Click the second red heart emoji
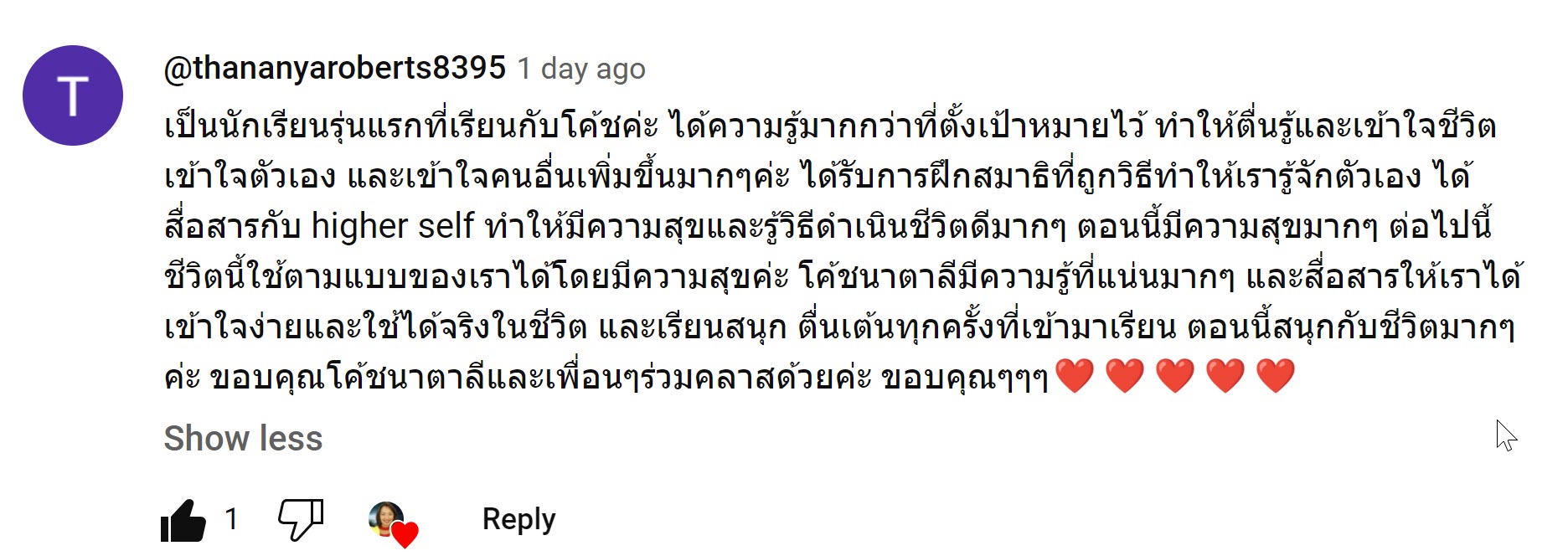Image resolution: width=1568 pixels, height=556 pixels. click(1125, 376)
